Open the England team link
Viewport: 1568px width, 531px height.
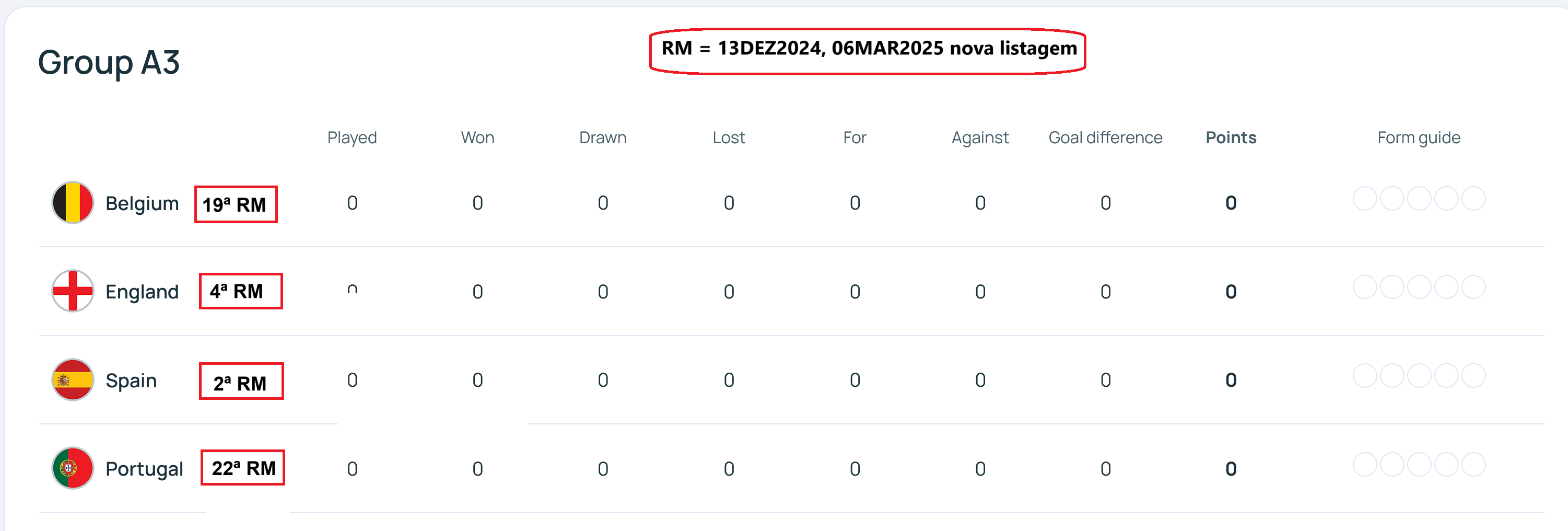click(142, 292)
